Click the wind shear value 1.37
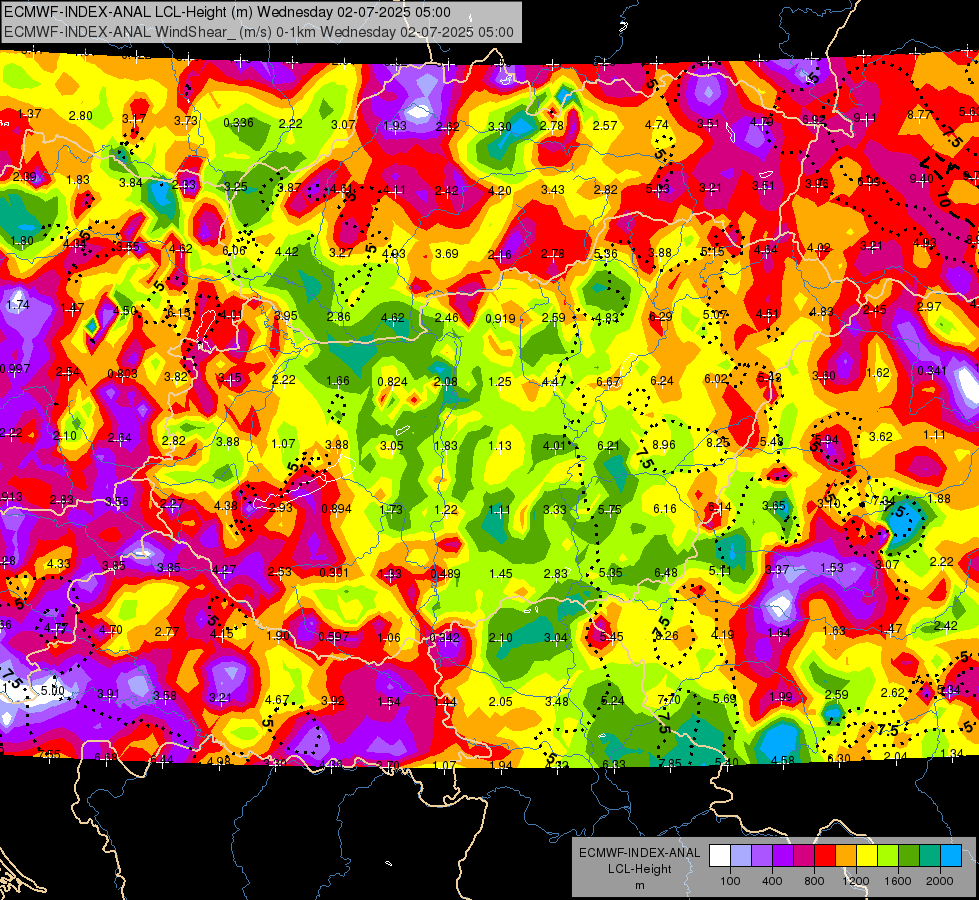979x900 pixels. coord(29,114)
